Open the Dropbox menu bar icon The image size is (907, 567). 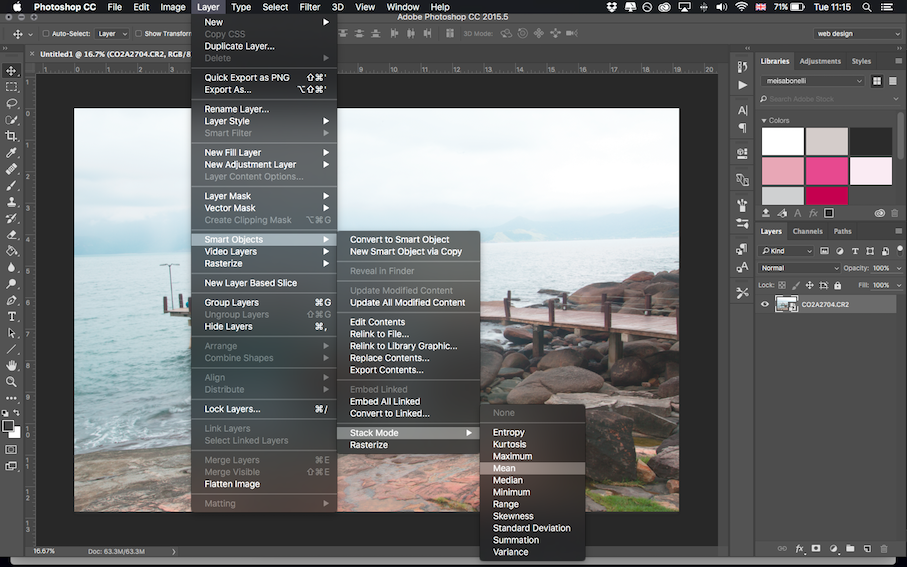(x=612, y=7)
